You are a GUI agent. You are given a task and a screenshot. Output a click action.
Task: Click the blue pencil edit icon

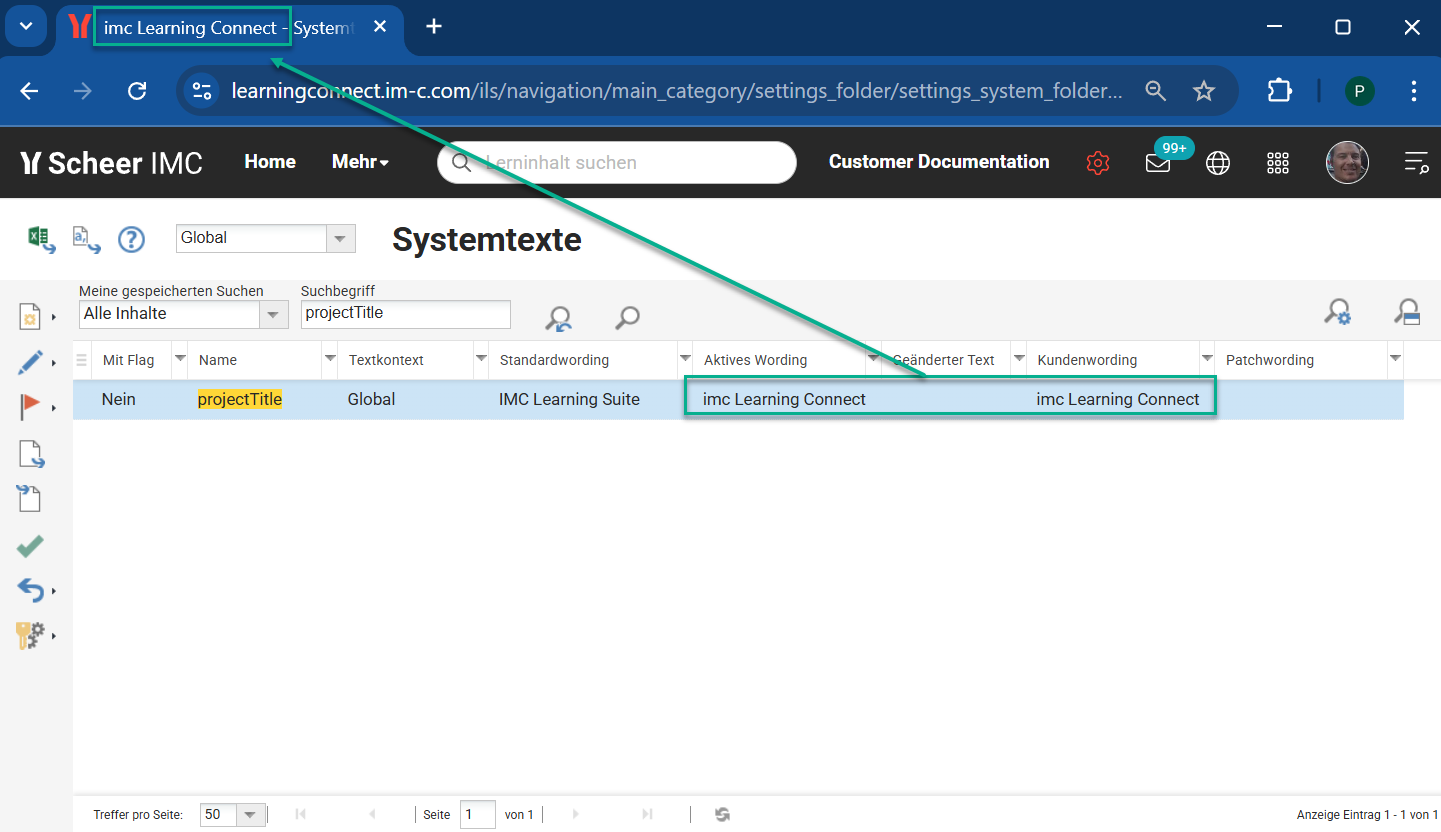click(29, 362)
